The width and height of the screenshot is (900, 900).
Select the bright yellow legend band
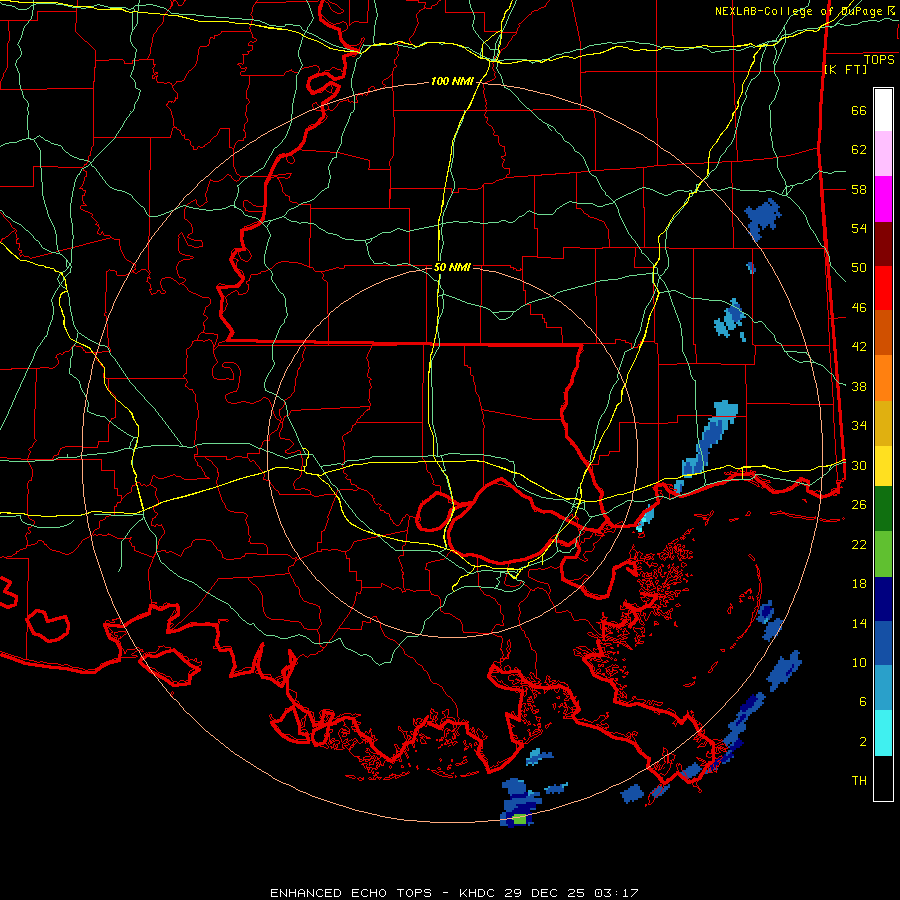(883, 466)
